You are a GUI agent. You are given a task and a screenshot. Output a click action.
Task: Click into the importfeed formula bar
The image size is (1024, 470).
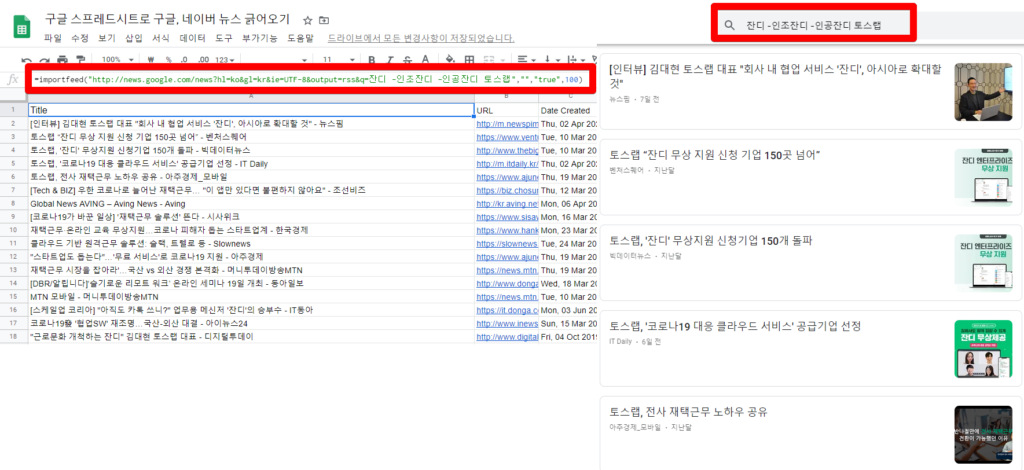pos(308,80)
